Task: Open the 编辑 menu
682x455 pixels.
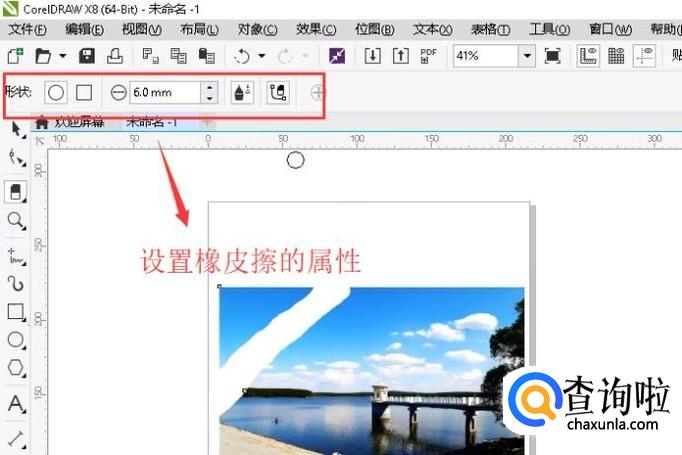Action: pyautogui.click(x=84, y=30)
